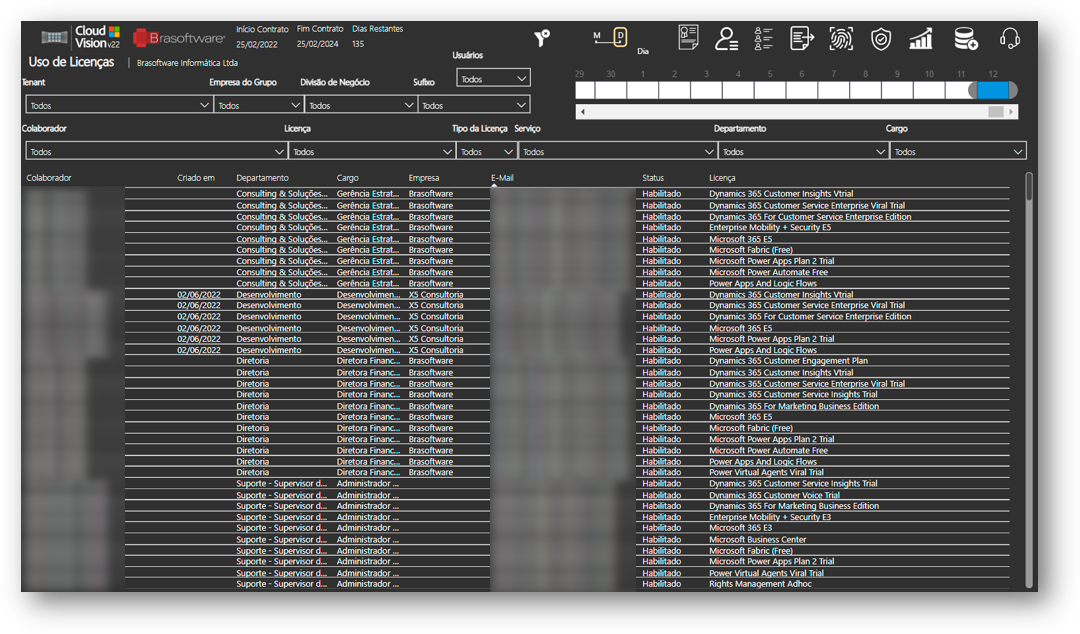The height and width of the screenshot is (634, 1080).
Task: Click the Início Contrato date 25/02/2022
Action: [257, 44]
